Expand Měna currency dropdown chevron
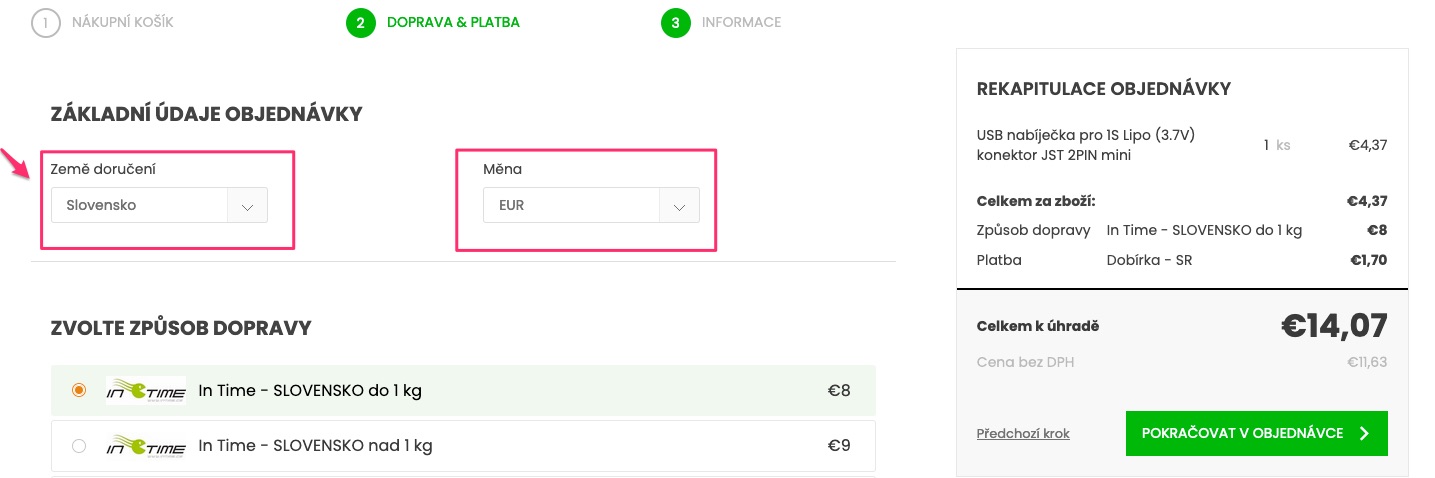The image size is (1435, 478). pos(679,206)
